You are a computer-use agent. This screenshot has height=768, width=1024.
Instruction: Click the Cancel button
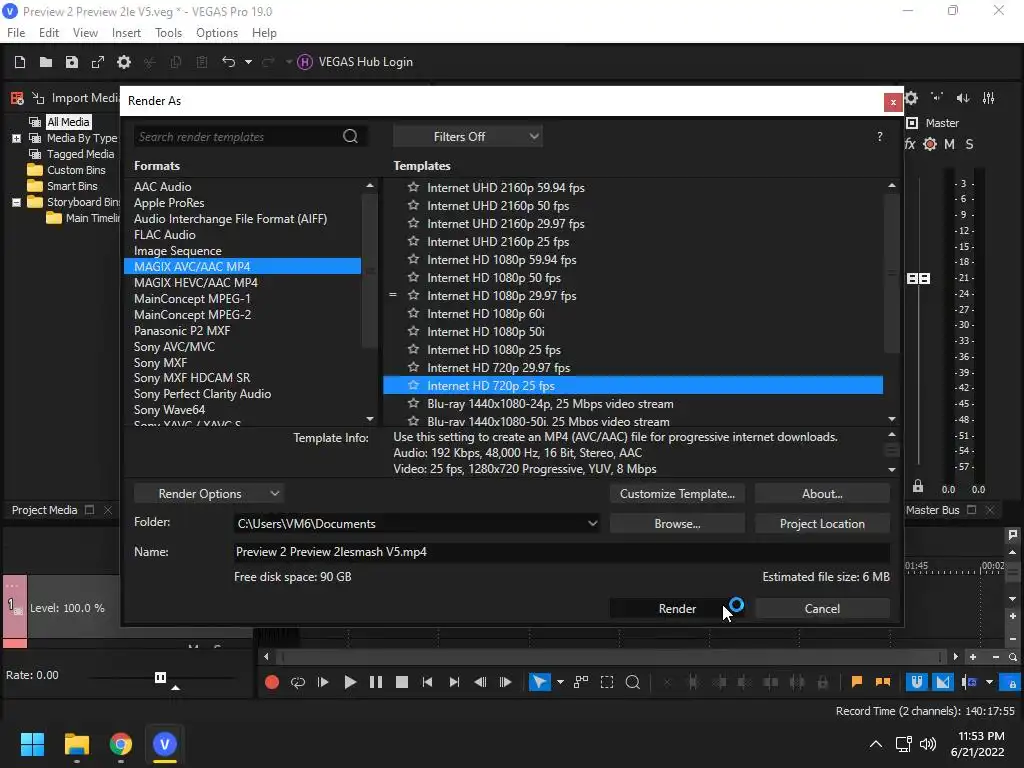(x=822, y=609)
